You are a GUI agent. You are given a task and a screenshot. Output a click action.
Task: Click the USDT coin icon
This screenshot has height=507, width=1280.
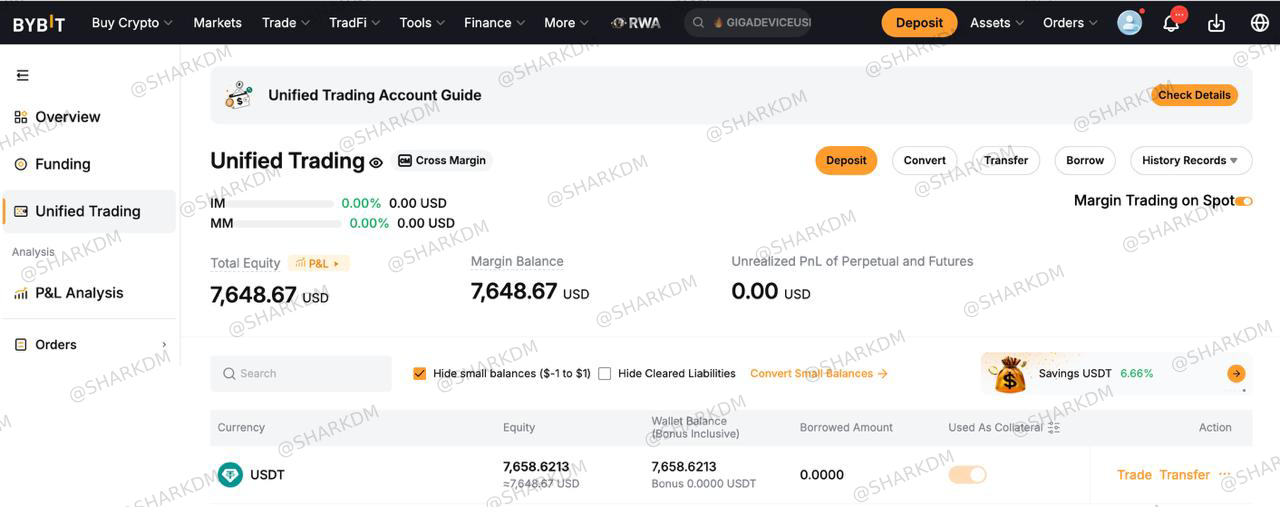pos(230,475)
